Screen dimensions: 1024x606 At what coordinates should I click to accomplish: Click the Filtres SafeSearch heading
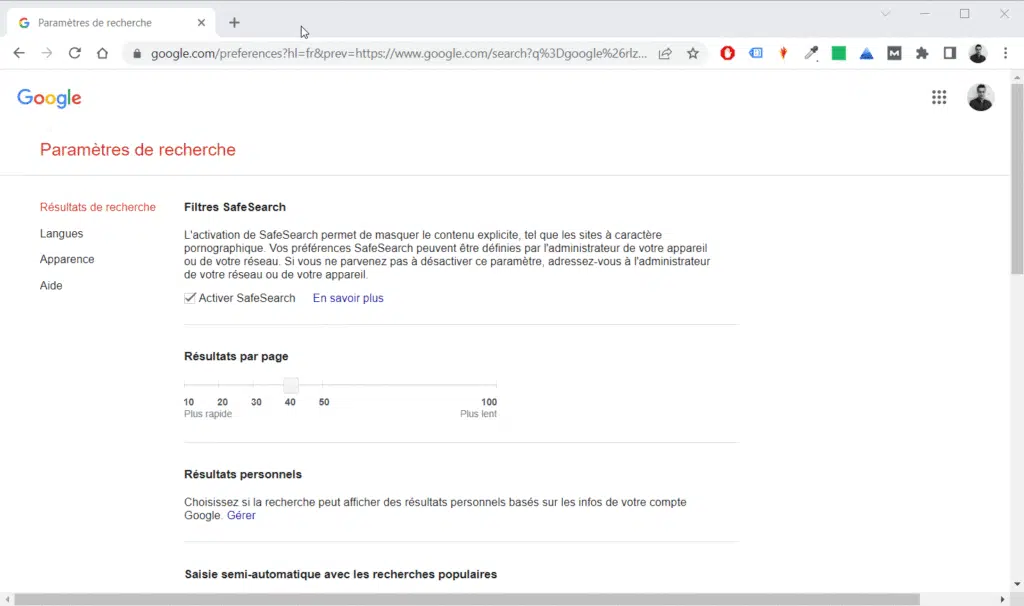click(235, 207)
